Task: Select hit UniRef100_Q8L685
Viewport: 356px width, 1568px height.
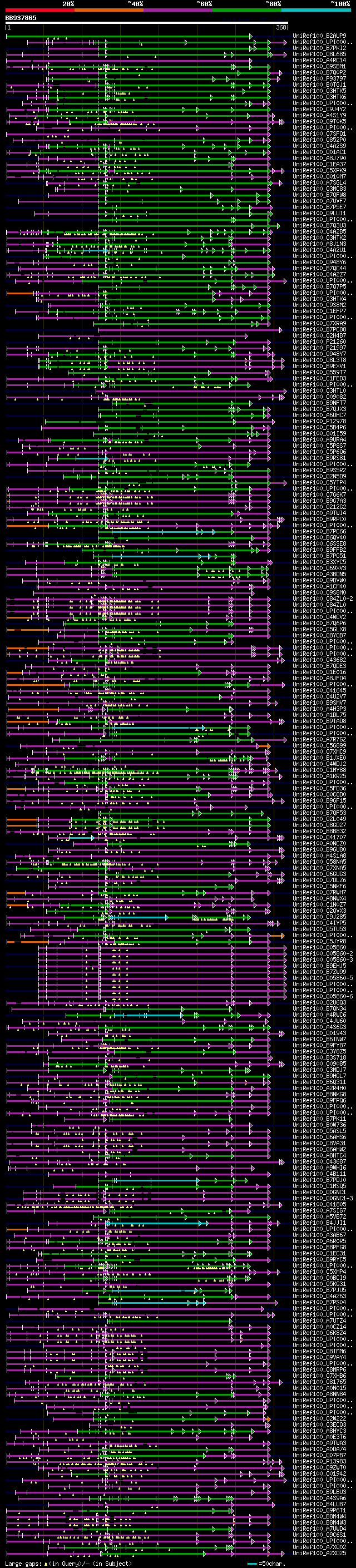Action: (x=319, y=54)
